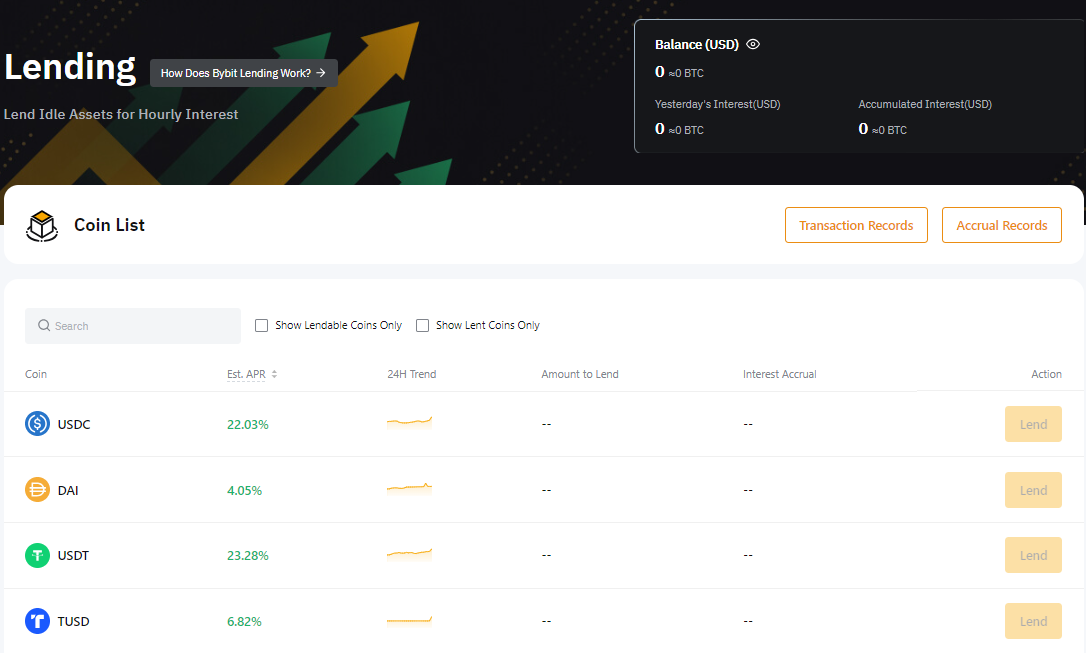1086x653 pixels.
Task: Open Transaction Records
Action: [856, 225]
